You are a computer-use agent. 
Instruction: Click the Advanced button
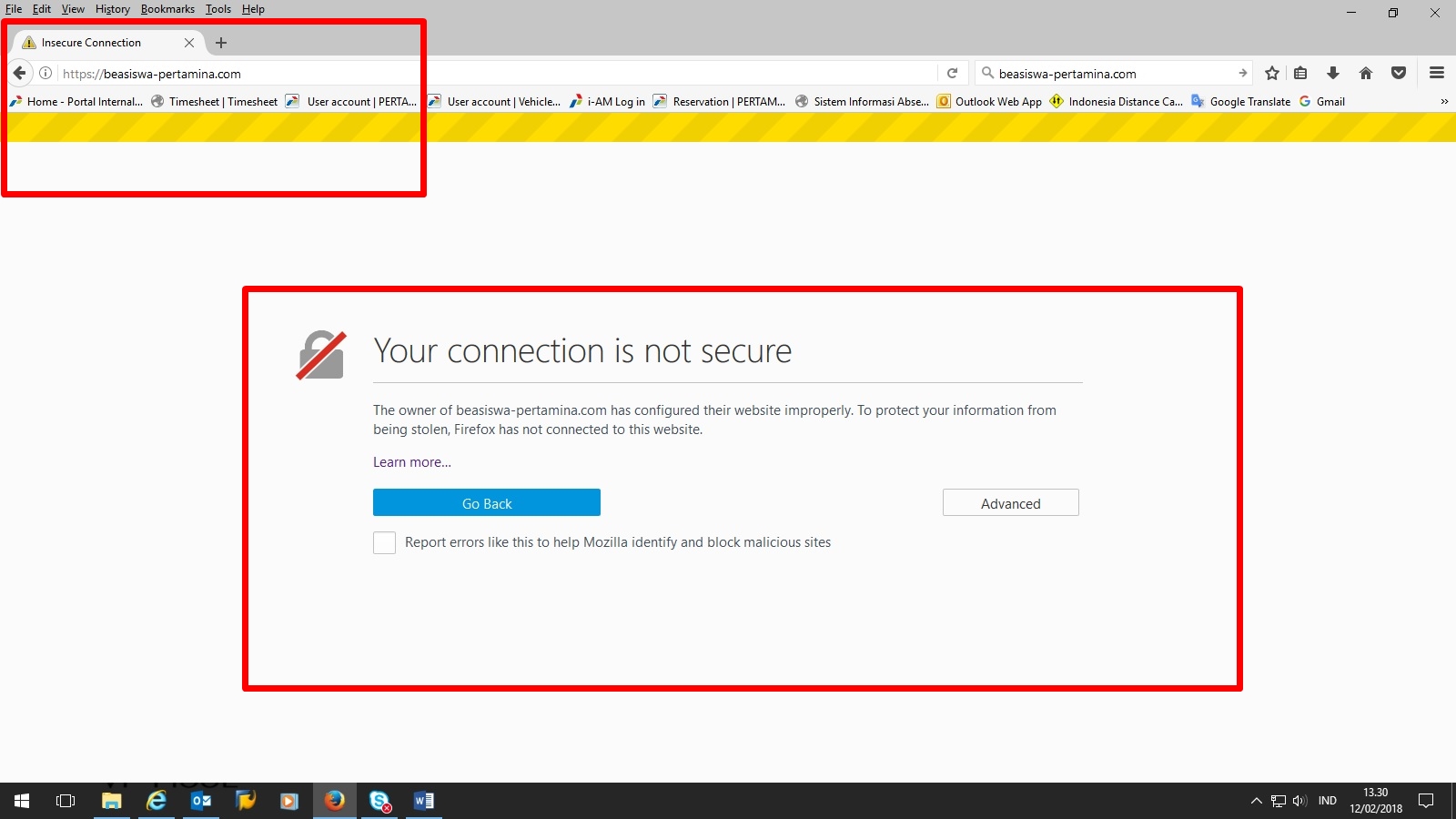(x=1011, y=502)
